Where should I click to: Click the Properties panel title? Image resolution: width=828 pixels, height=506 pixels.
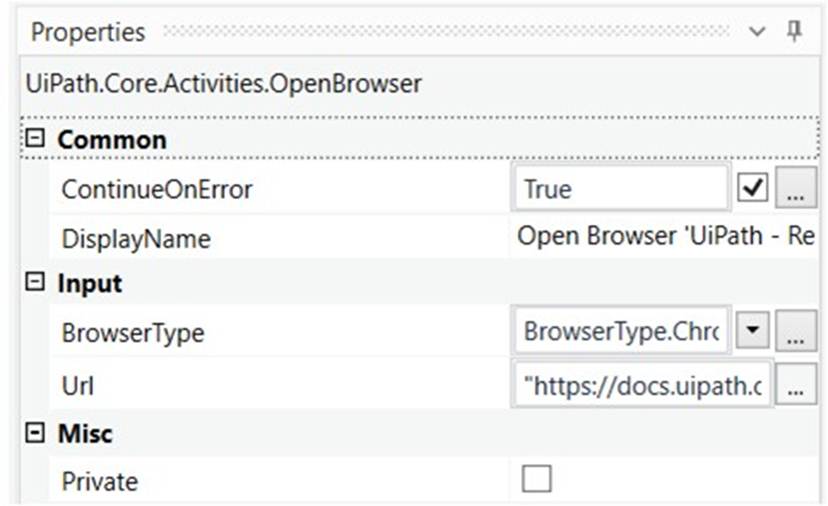tap(88, 32)
